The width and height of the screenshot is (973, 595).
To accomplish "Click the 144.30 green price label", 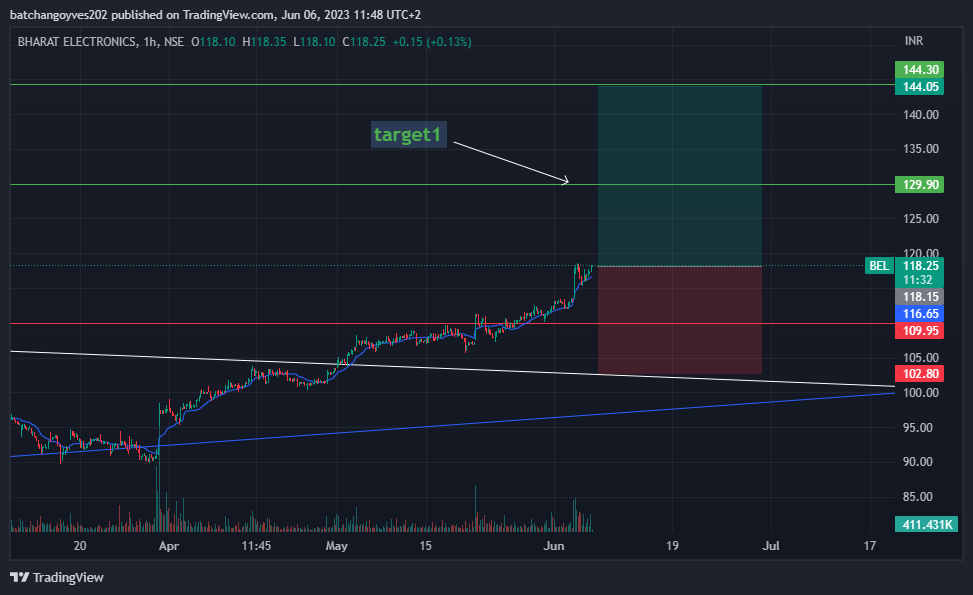I will (920, 69).
